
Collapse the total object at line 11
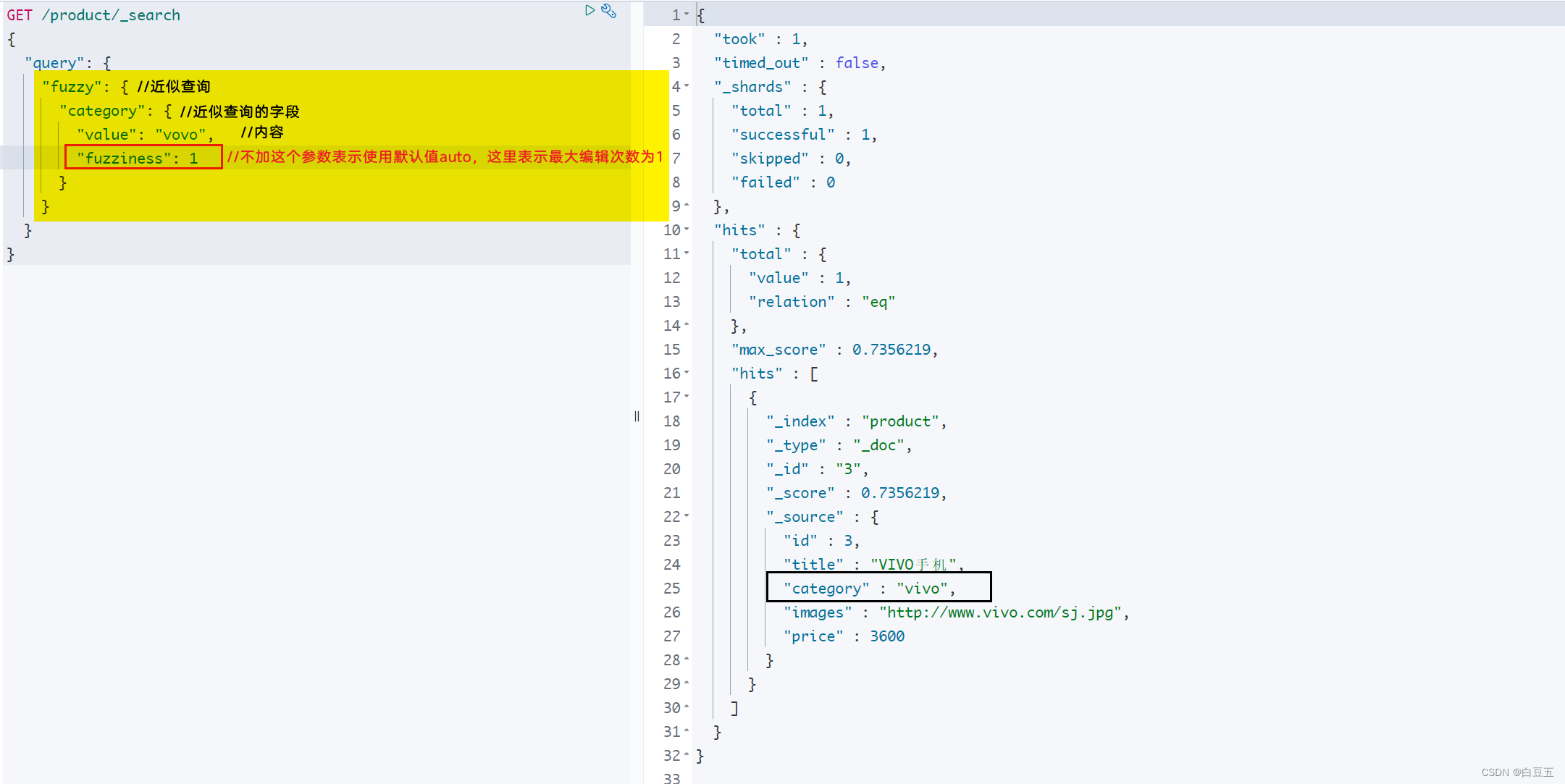click(x=687, y=253)
